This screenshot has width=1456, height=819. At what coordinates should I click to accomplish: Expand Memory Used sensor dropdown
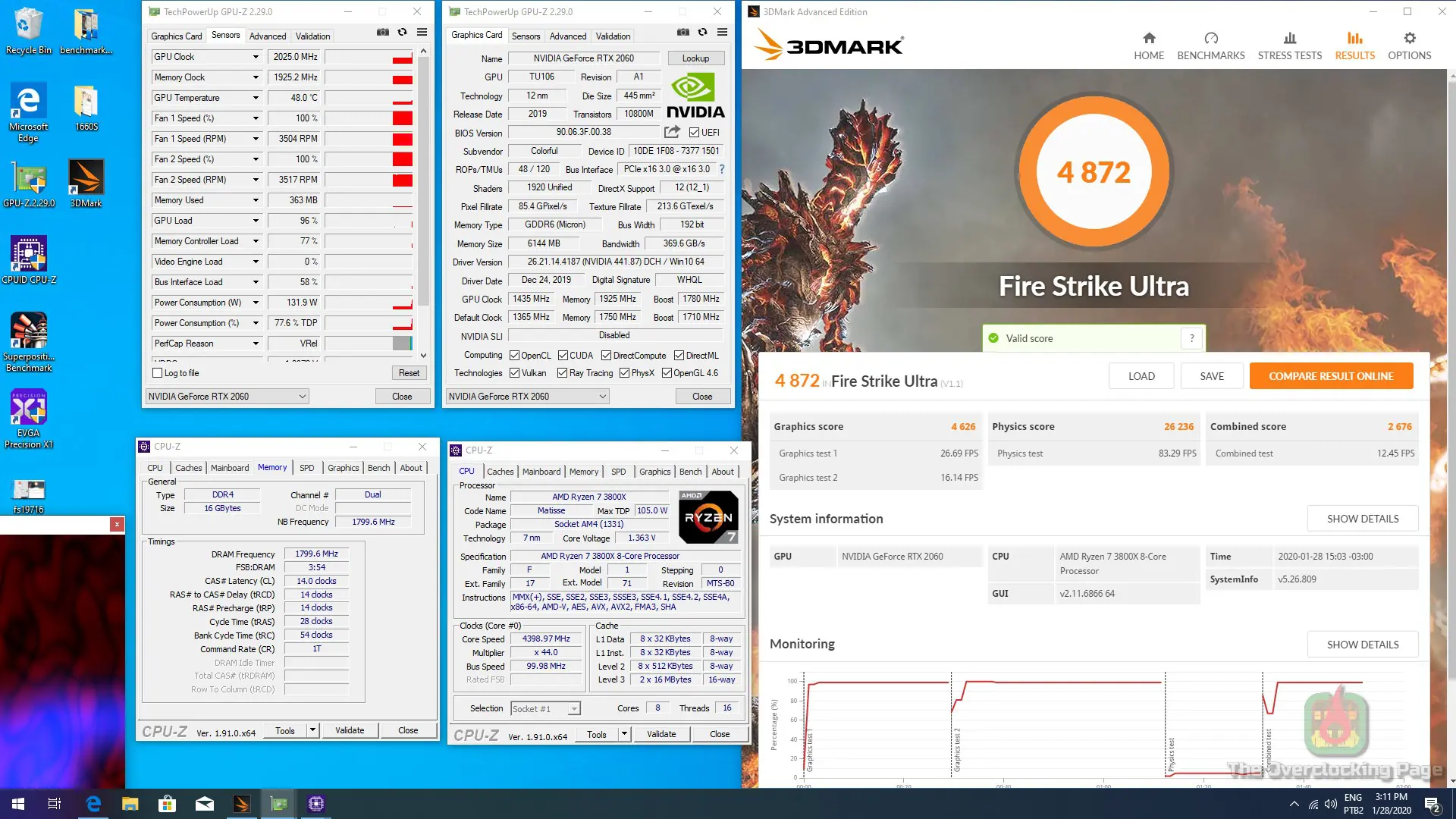[256, 200]
